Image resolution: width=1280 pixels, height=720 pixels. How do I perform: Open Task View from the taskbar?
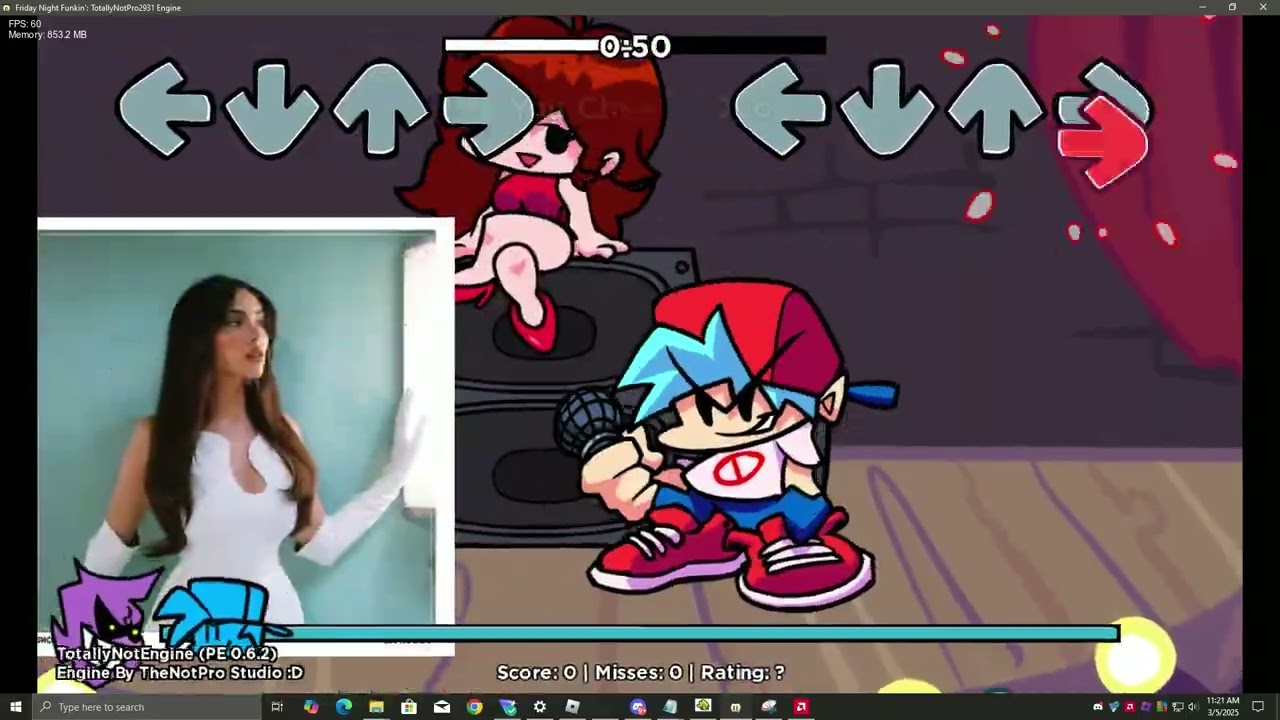pyautogui.click(x=277, y=707)
